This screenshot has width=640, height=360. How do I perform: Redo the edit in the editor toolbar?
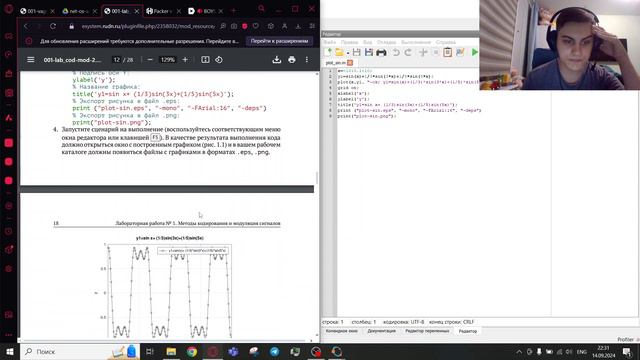point(408,52)
